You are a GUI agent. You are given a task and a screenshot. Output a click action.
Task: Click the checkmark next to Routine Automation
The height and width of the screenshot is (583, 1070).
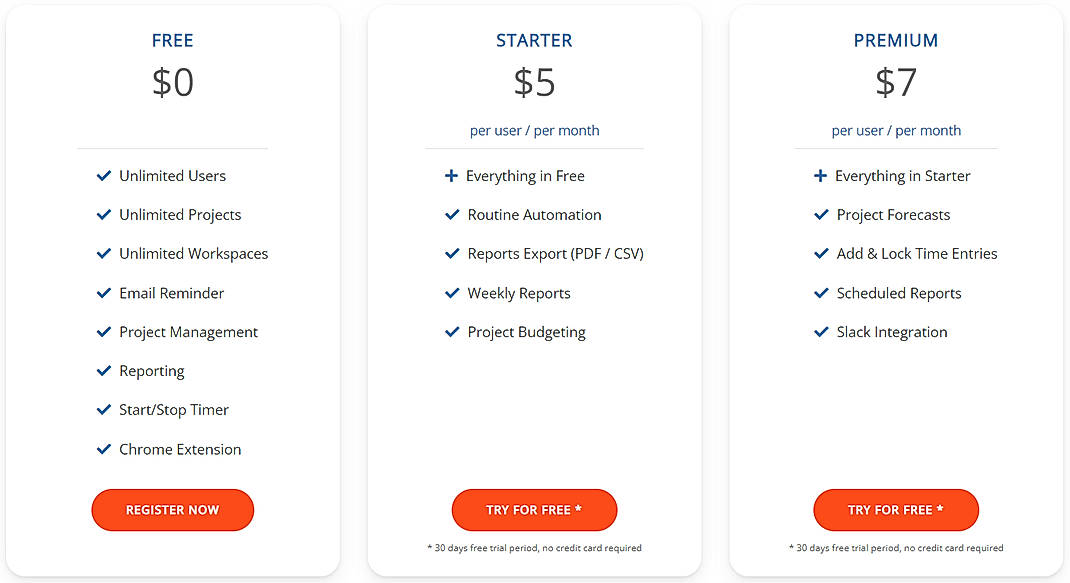(x=452, y=214)
